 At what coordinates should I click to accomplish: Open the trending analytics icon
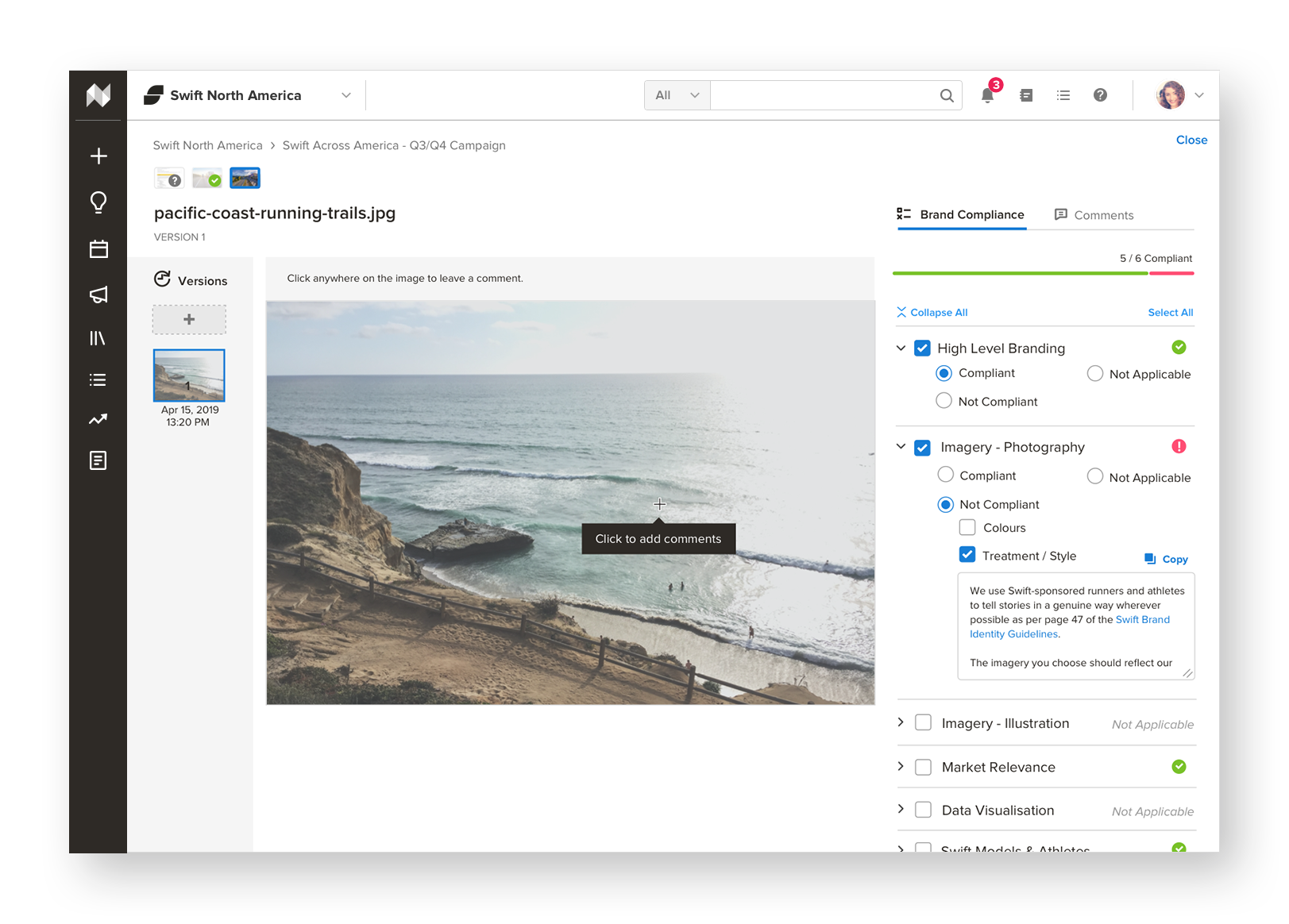pyautogui.click(x=98, y=419)
